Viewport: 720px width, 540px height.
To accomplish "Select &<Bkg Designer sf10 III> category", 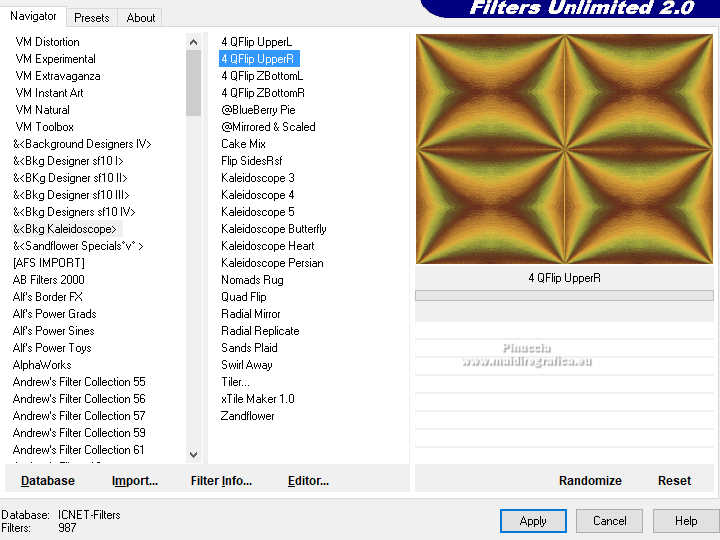I will click(x=71, y=195).
